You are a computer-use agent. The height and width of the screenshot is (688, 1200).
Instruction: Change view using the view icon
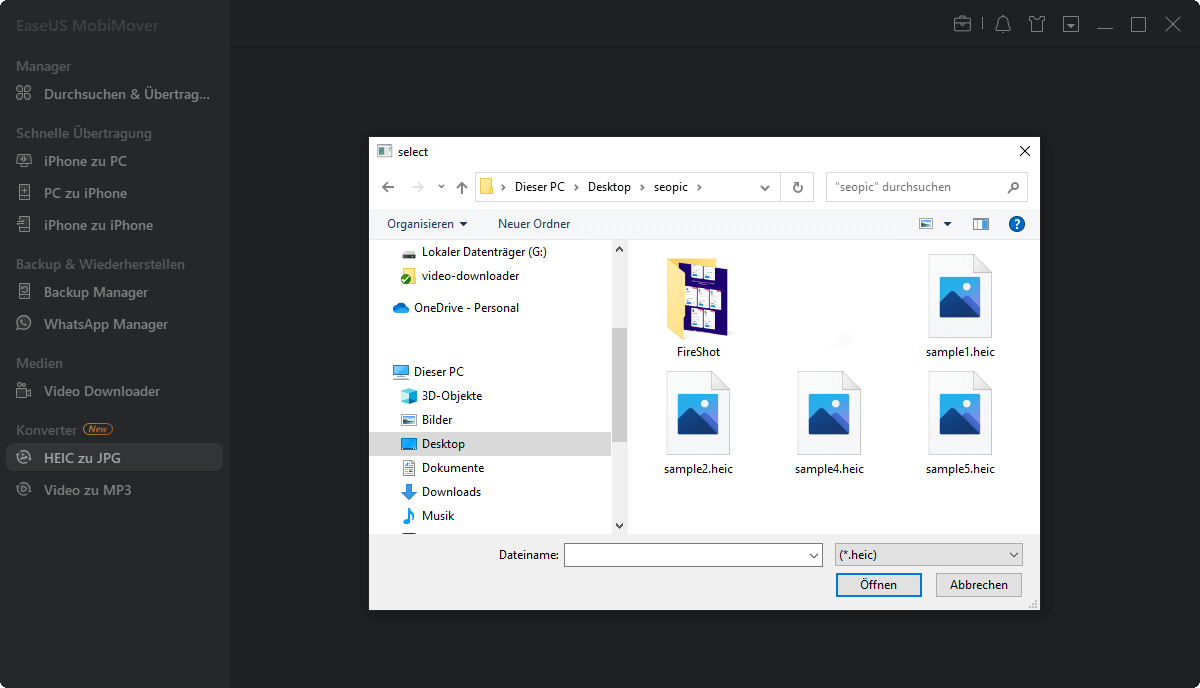pyautogui.click(x=926, y=224)
